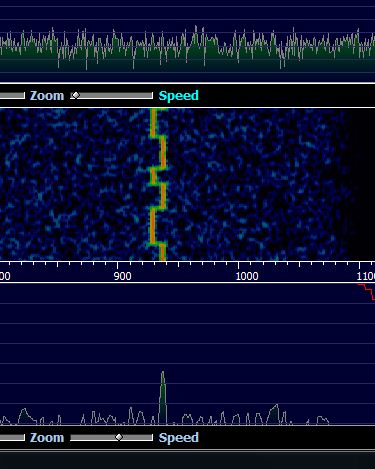Click the lower Zoom slider handle
375x469 pixels.
point(119,437)
